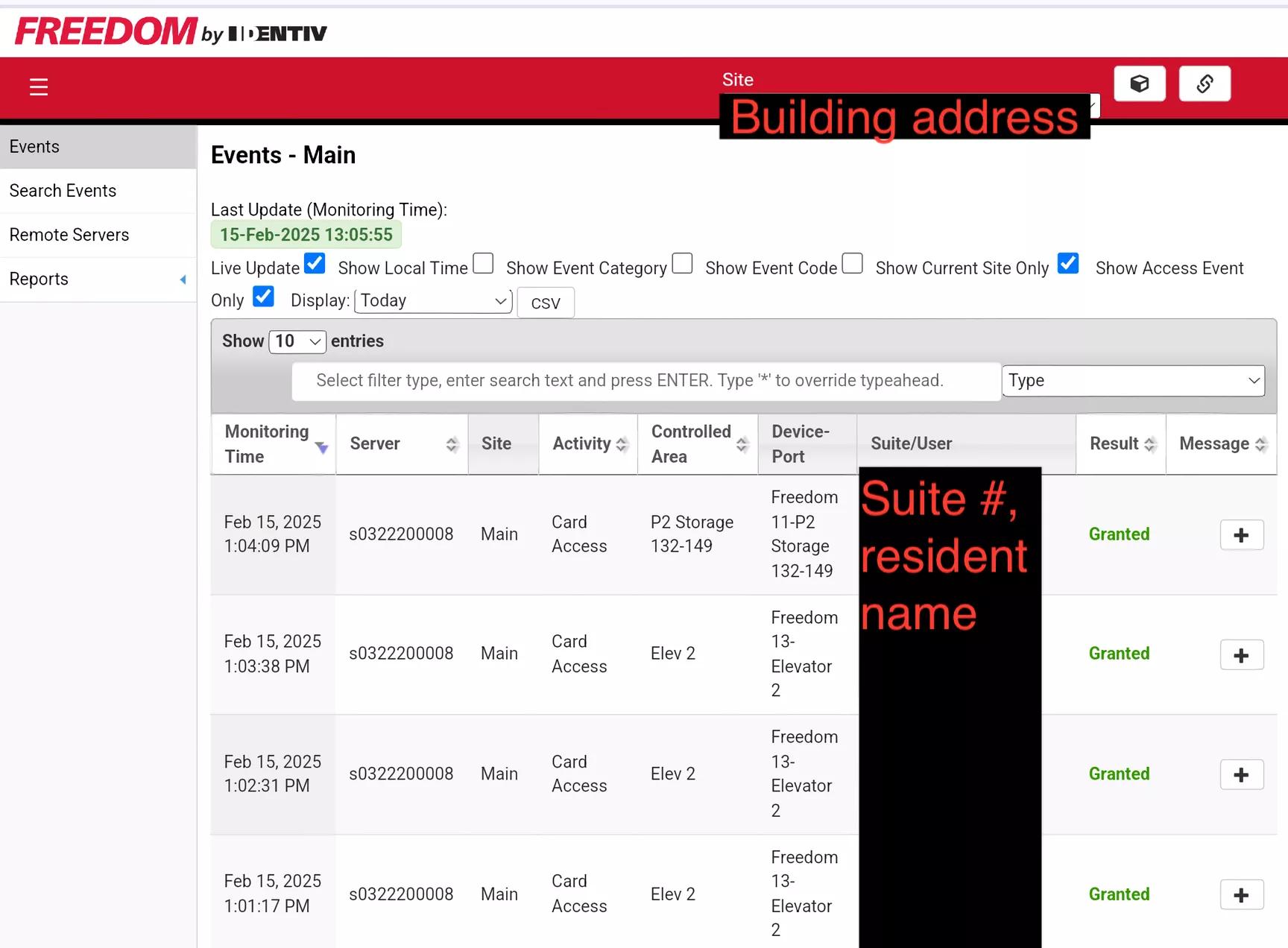This screenshot has width=1288, height=948.
Task: Open Remote Servers in sidebar
Action: coord(69,235)
